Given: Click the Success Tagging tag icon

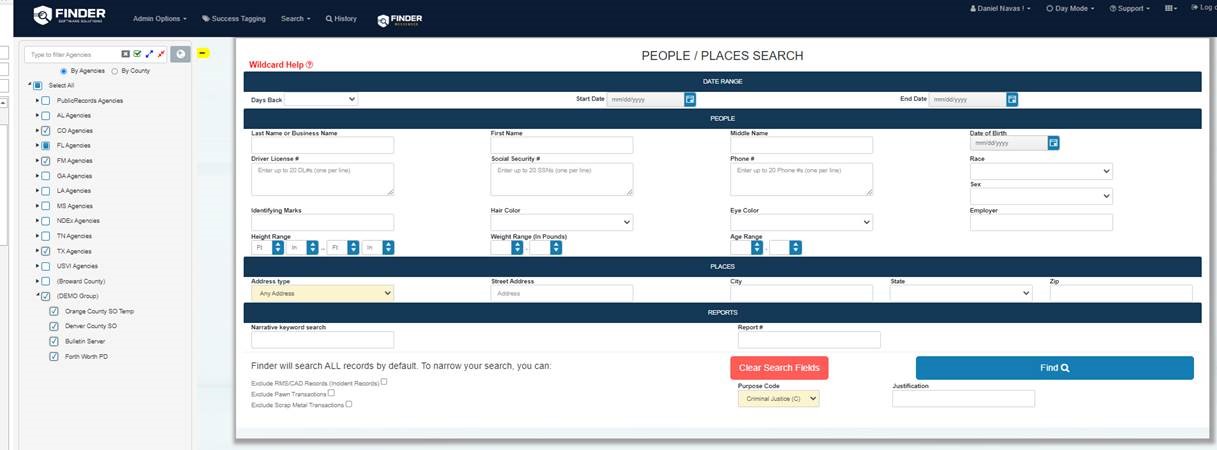Looking at the screenshot, I should tap(205, 19).
